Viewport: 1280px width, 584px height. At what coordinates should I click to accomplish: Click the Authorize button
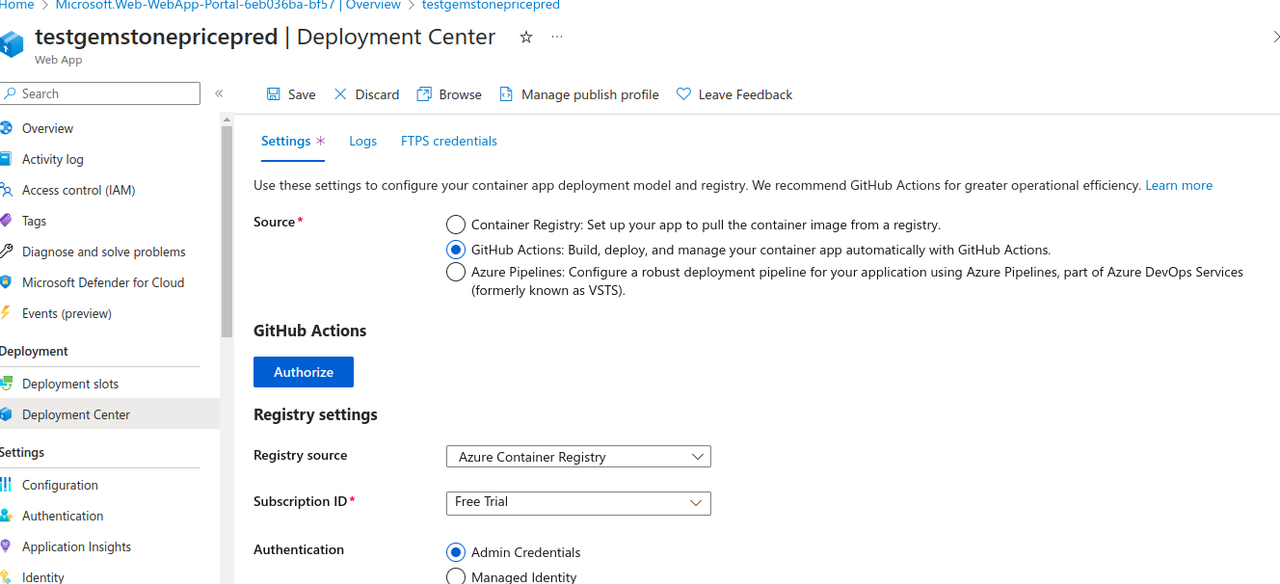pyautogui.click(x=303, y=372)
